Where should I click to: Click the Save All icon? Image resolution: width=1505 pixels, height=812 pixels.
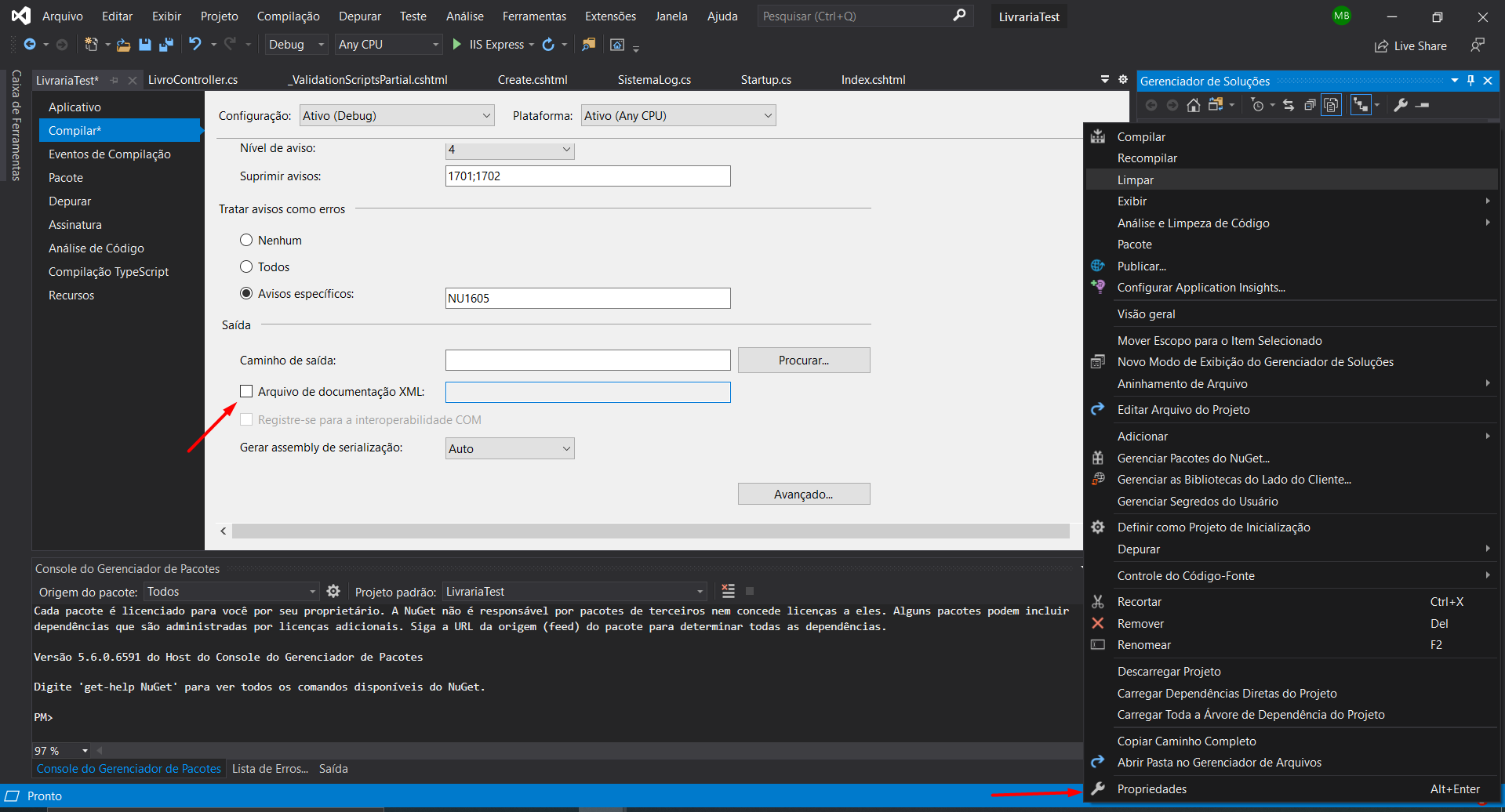(166, 45)
